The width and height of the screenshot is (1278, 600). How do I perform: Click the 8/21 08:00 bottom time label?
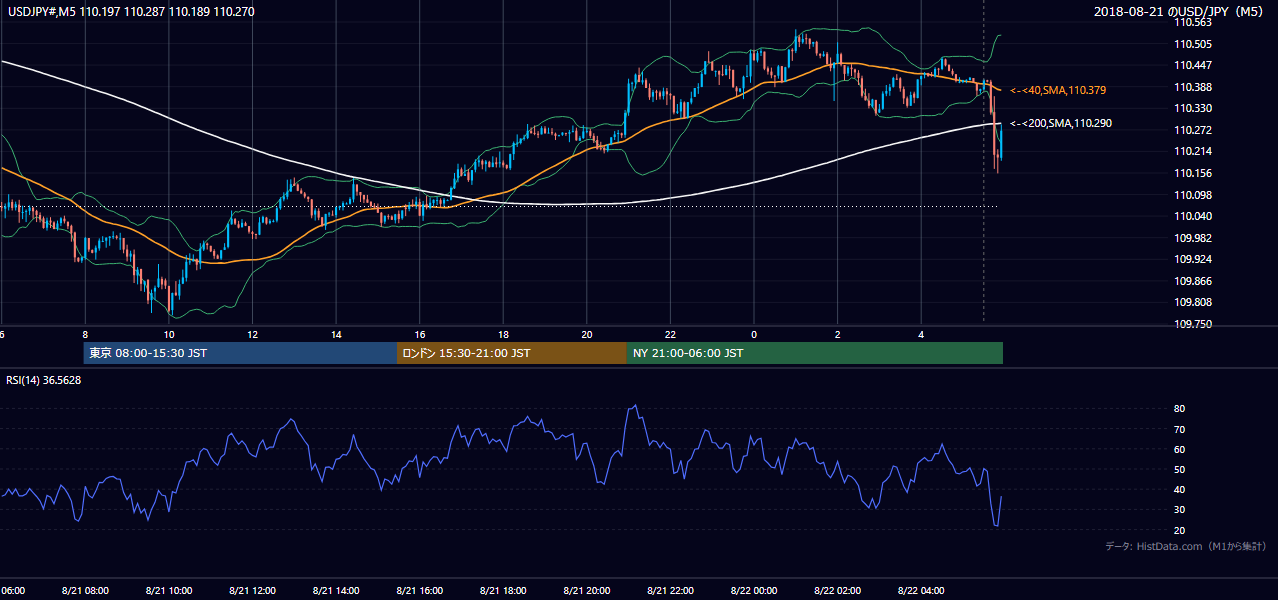pos(86,591)
